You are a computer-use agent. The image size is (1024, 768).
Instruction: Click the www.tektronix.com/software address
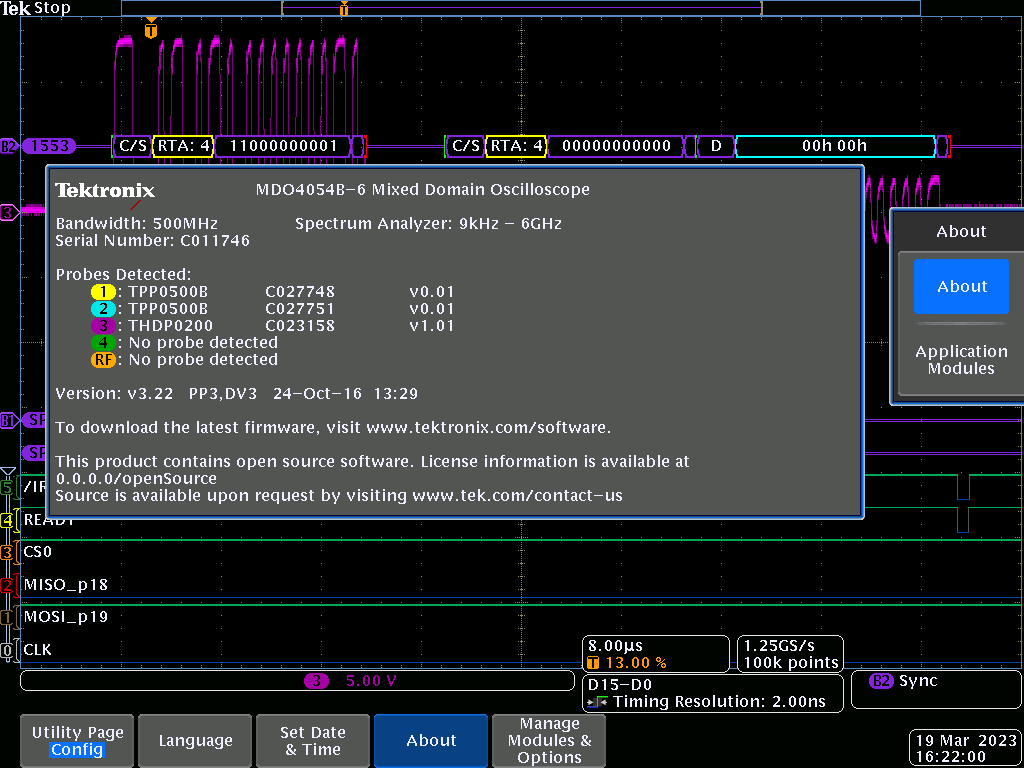[488, 428]
